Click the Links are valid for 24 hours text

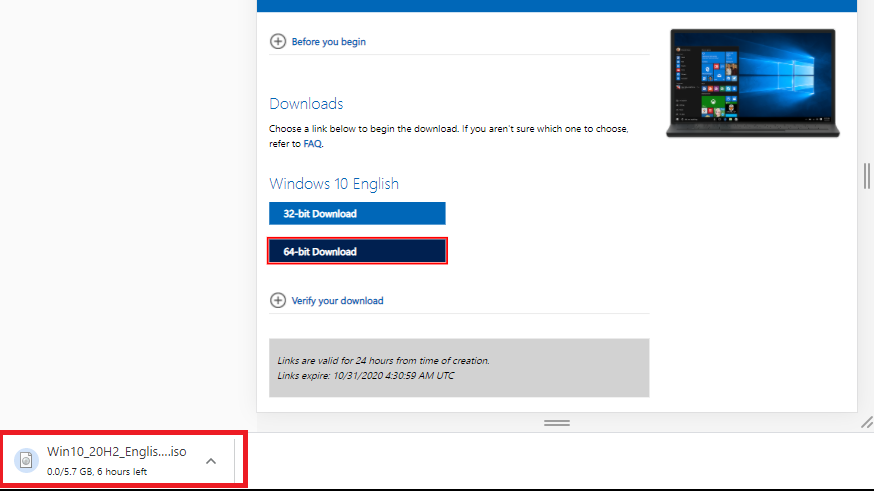(383, 361)
